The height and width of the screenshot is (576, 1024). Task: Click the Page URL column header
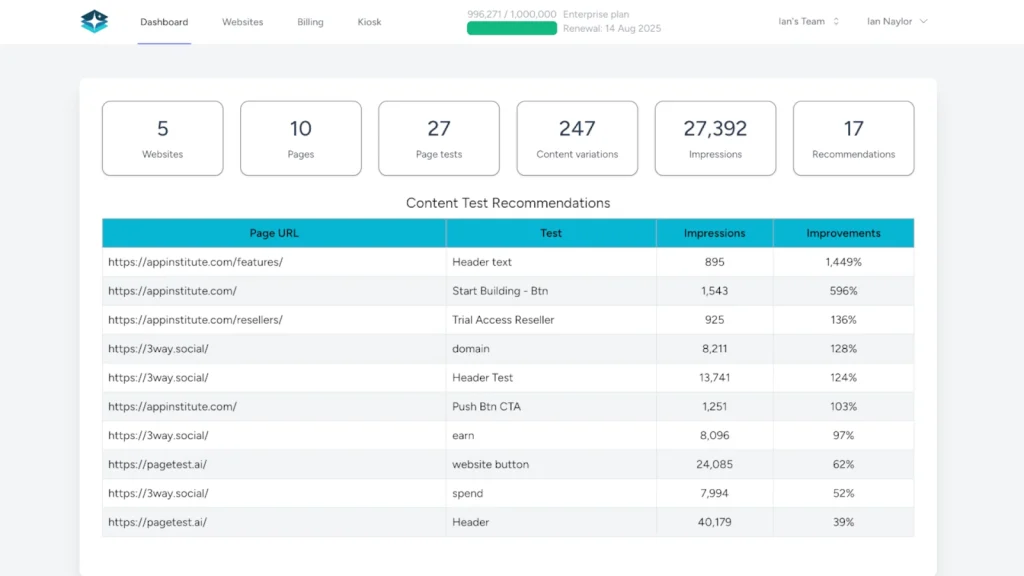click(274, 232)
